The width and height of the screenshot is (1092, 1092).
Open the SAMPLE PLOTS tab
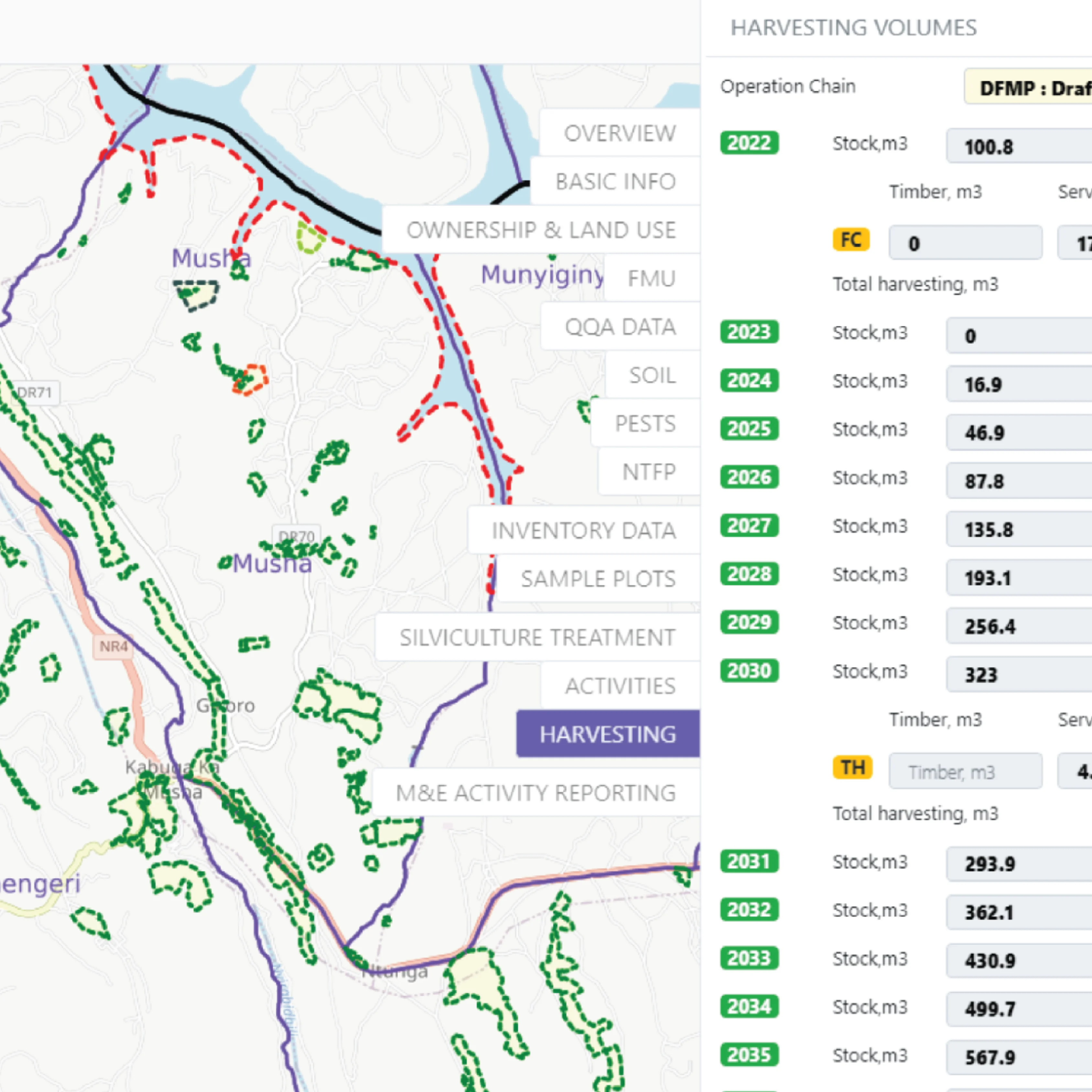pos(597,578)
